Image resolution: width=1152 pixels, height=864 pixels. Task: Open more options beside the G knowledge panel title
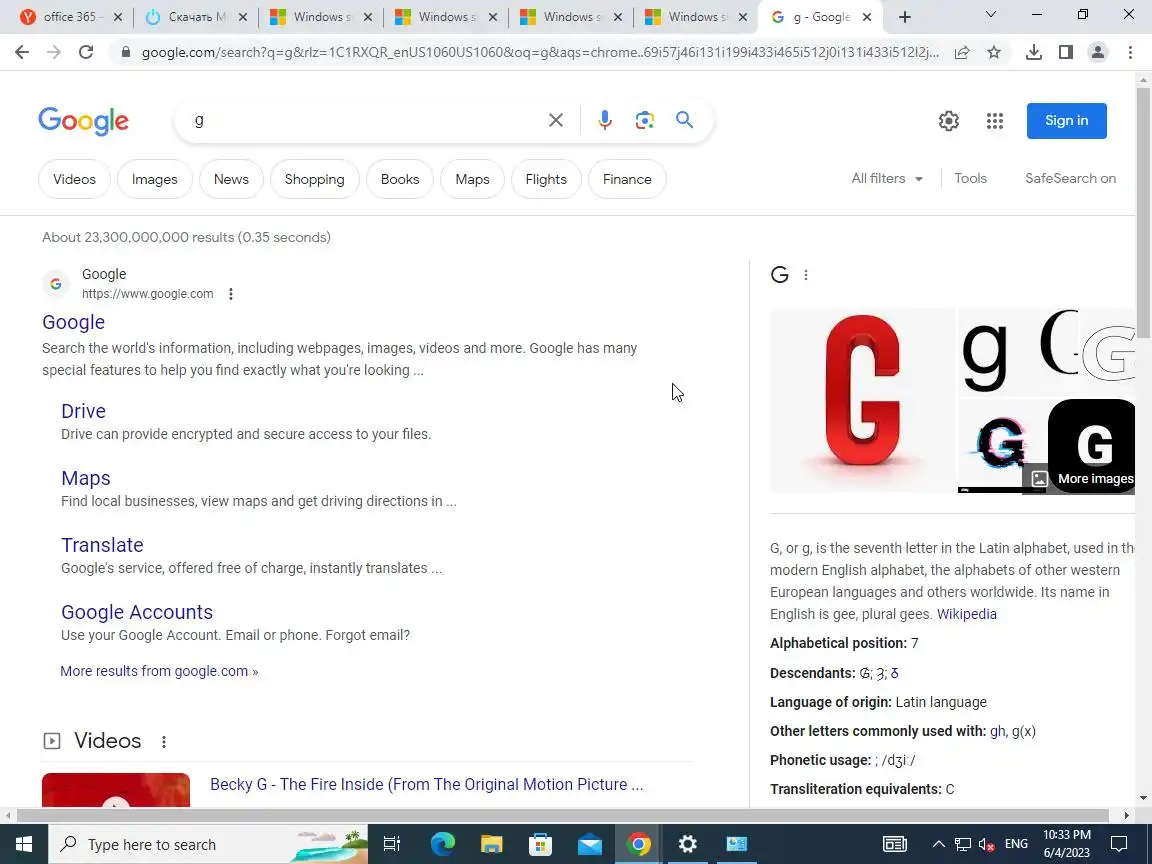[806, 275]
